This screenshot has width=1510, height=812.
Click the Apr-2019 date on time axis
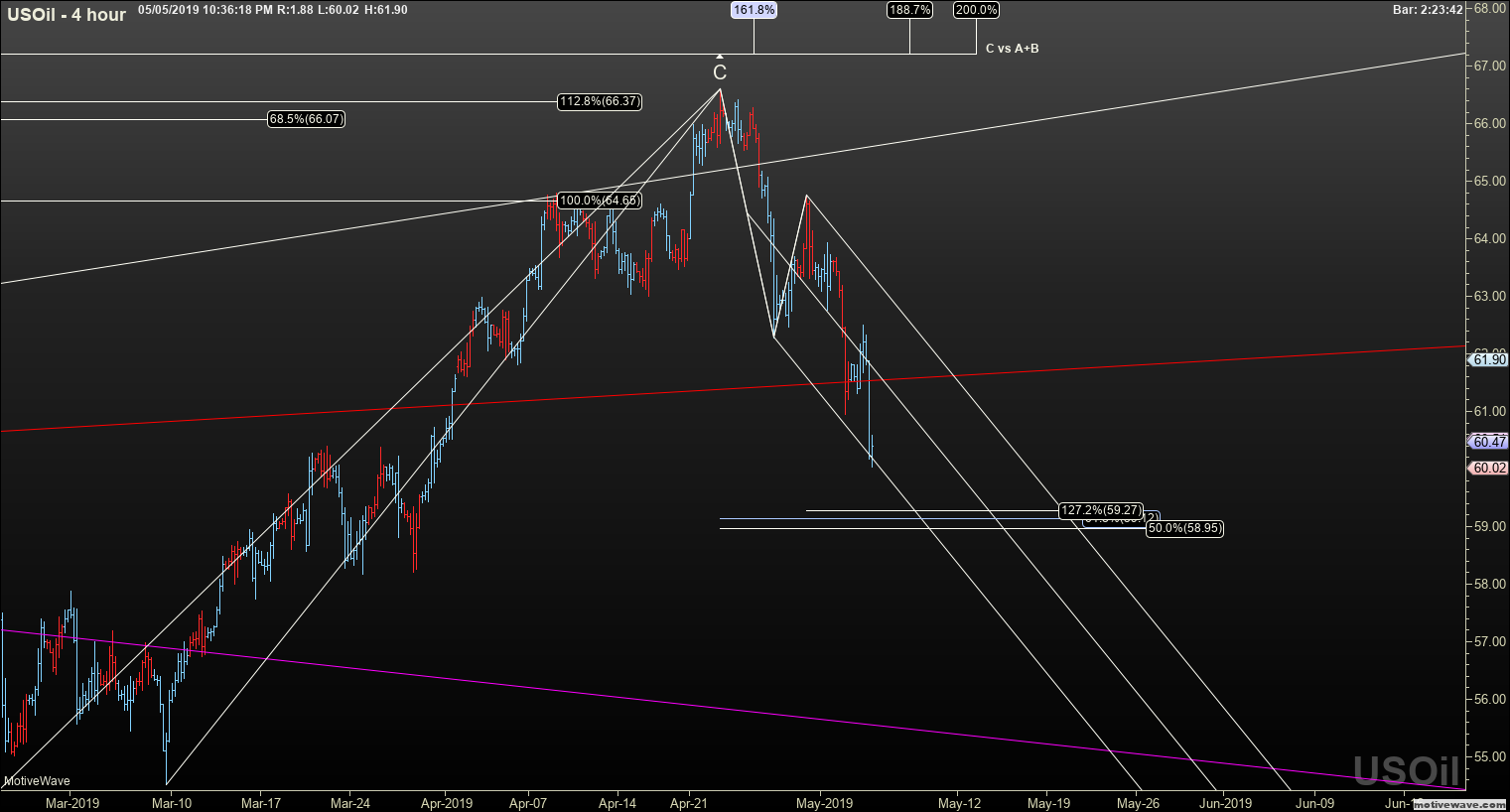tap(447, 802)
